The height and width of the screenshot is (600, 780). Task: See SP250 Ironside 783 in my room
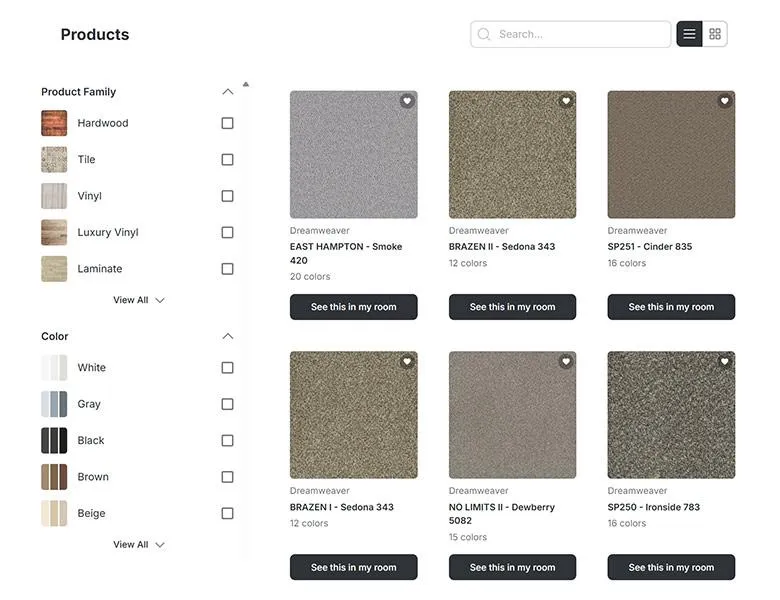click(671, 567)
